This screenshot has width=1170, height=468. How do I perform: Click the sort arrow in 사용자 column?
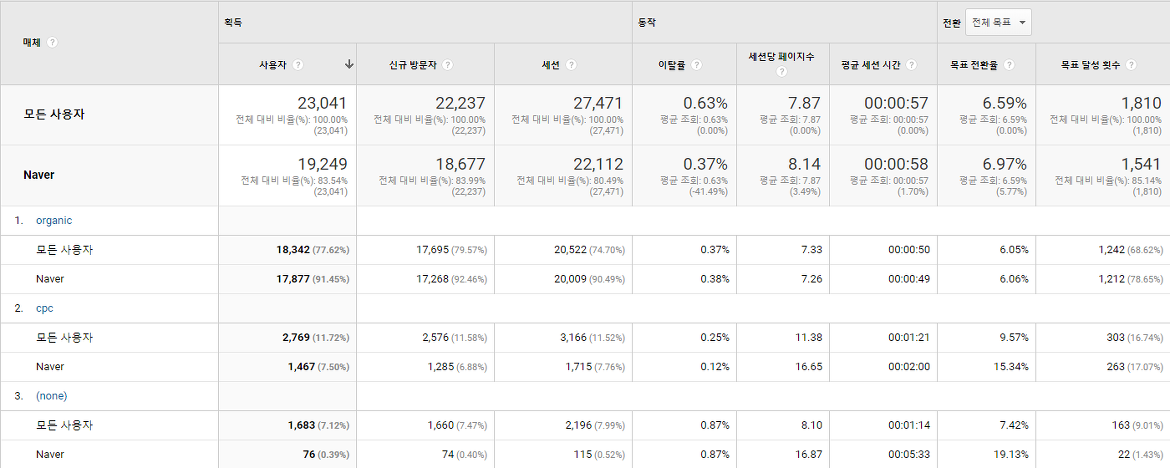click(348, 65)
